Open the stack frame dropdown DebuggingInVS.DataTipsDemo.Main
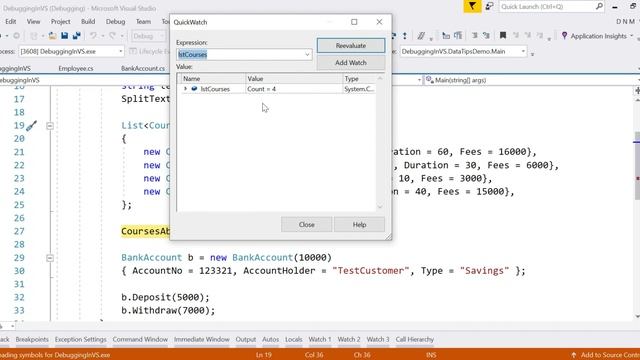The width and height of the screenshot is (640, 360). tap(463, 51)
